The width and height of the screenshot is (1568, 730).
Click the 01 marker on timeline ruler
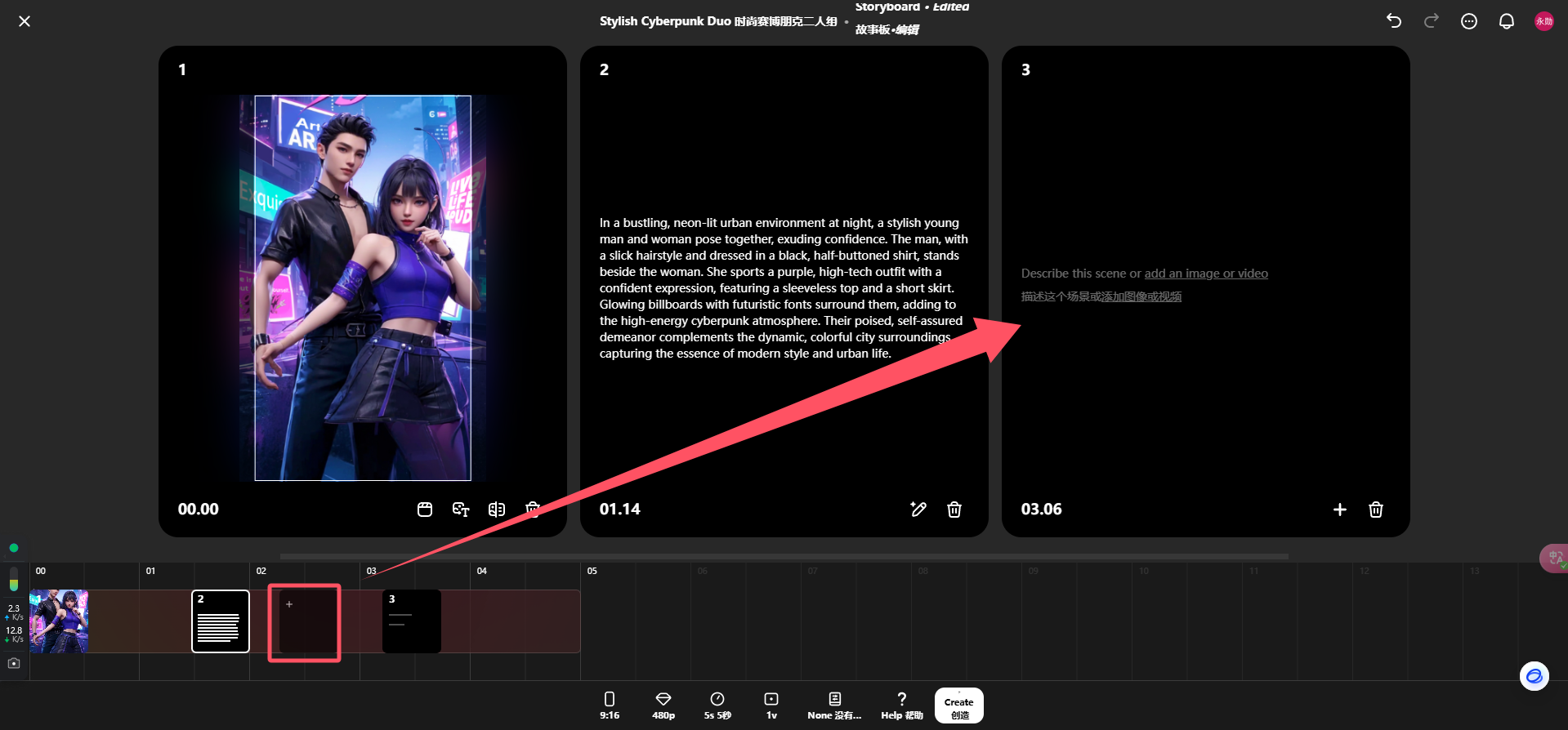pos(150,571)
